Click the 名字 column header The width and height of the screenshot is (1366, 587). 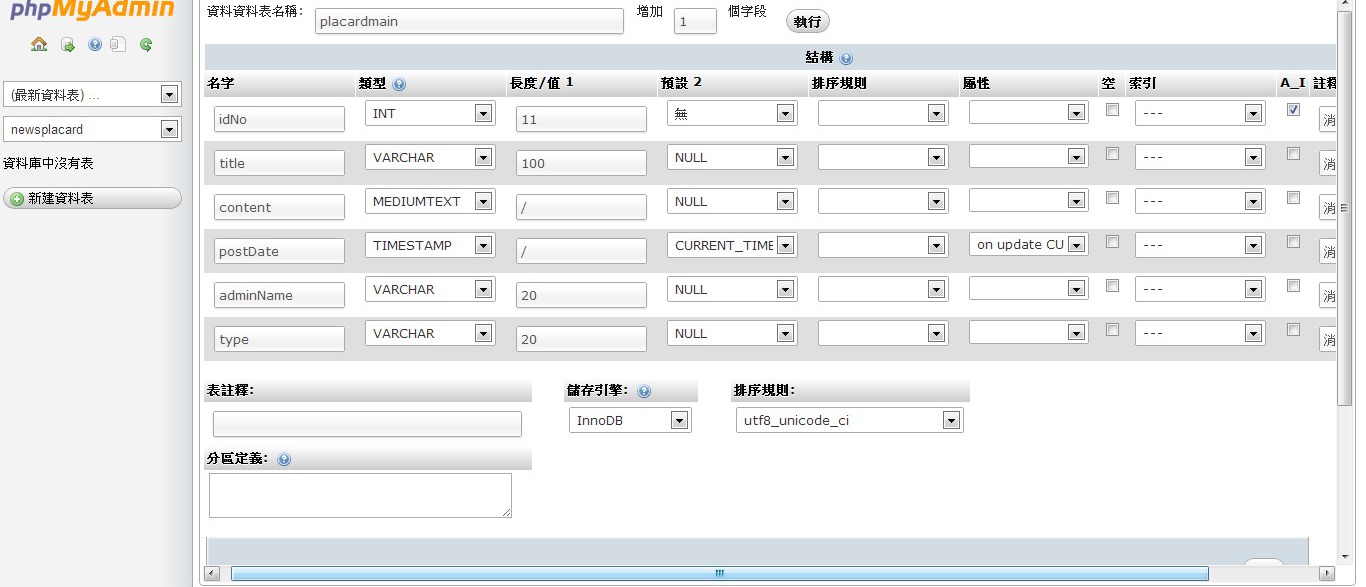[x=220, y=84]
